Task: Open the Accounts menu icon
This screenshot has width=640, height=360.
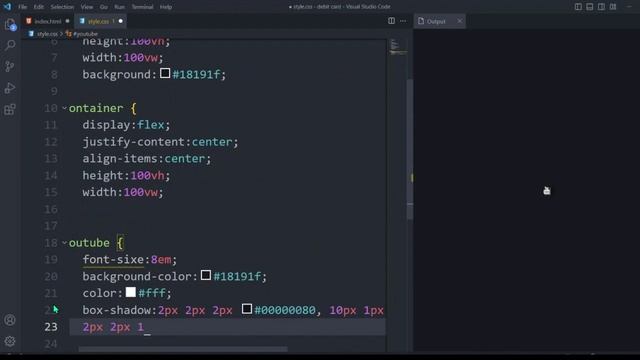Action: (10, 320)
